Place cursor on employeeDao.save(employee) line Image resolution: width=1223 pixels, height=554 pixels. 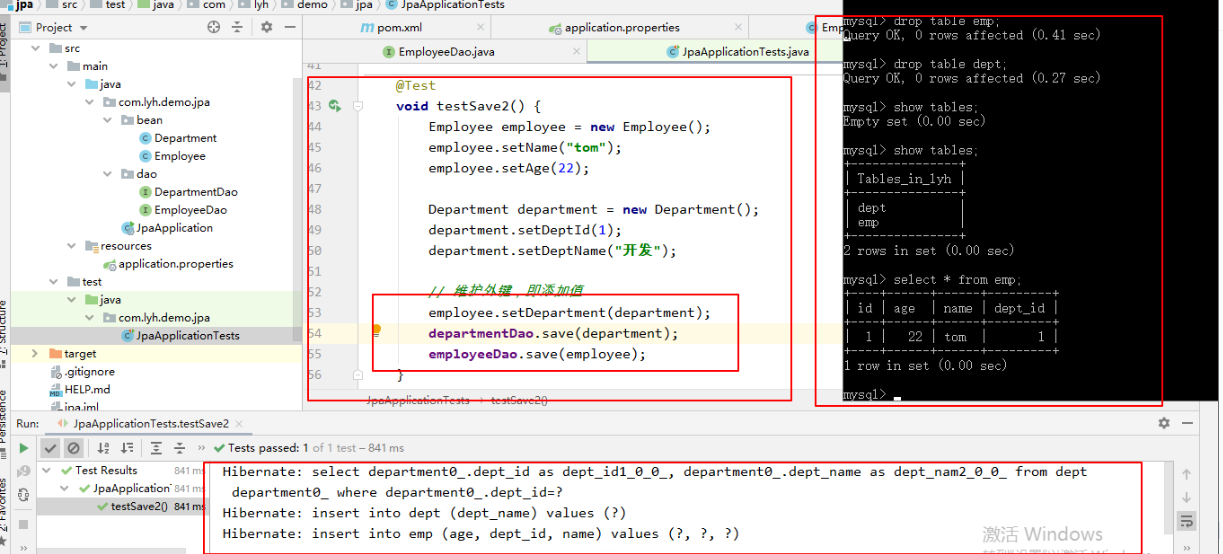(538, 354)
